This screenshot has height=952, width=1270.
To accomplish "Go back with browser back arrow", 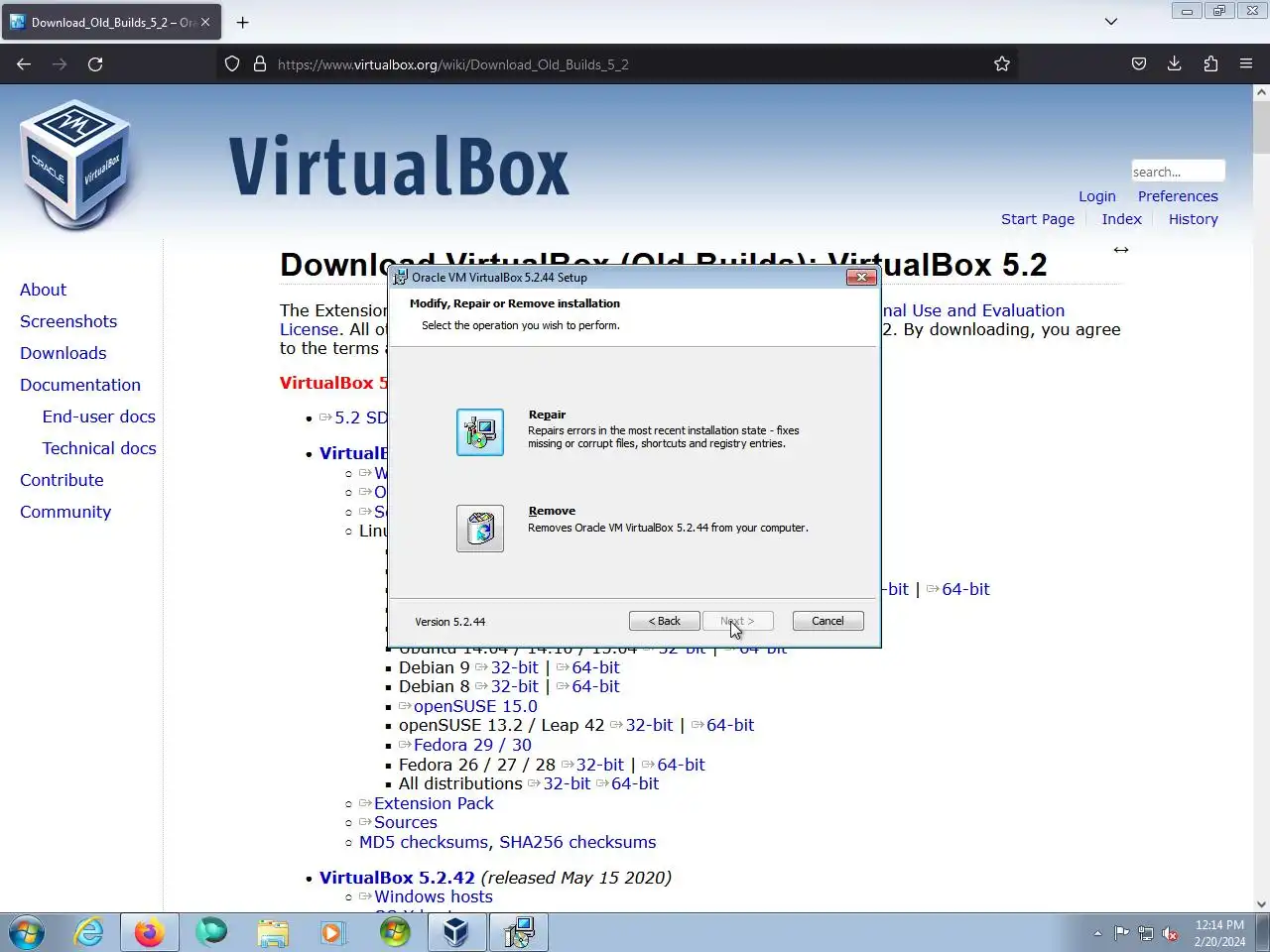I will (x=24, y=64).
